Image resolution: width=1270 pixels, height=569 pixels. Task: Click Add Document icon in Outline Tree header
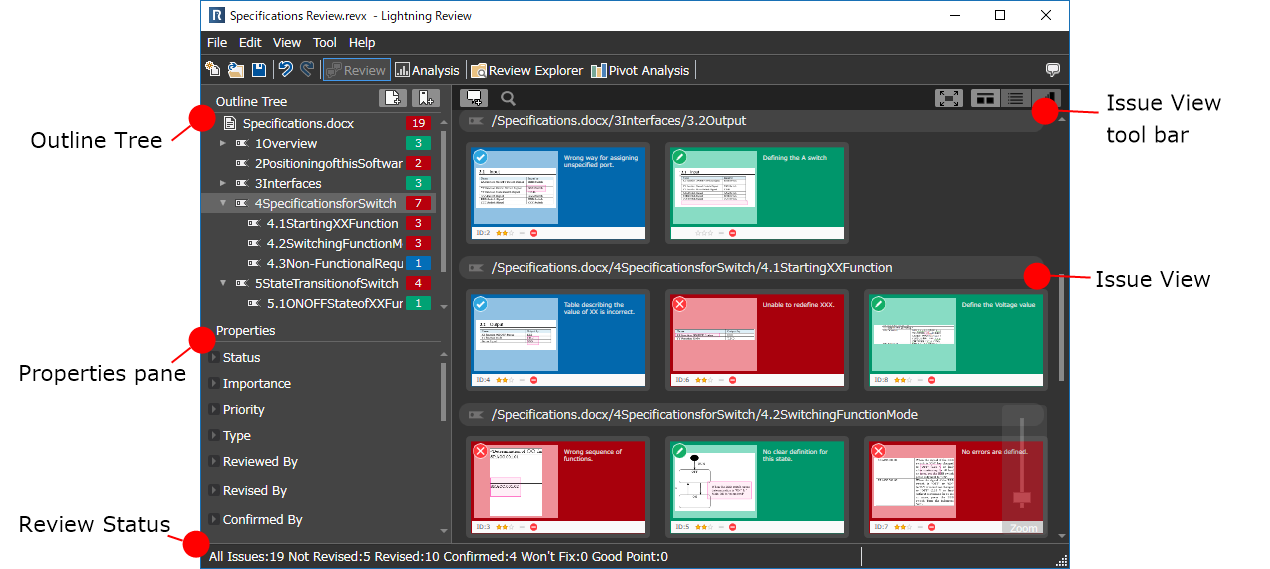(394, 98)
